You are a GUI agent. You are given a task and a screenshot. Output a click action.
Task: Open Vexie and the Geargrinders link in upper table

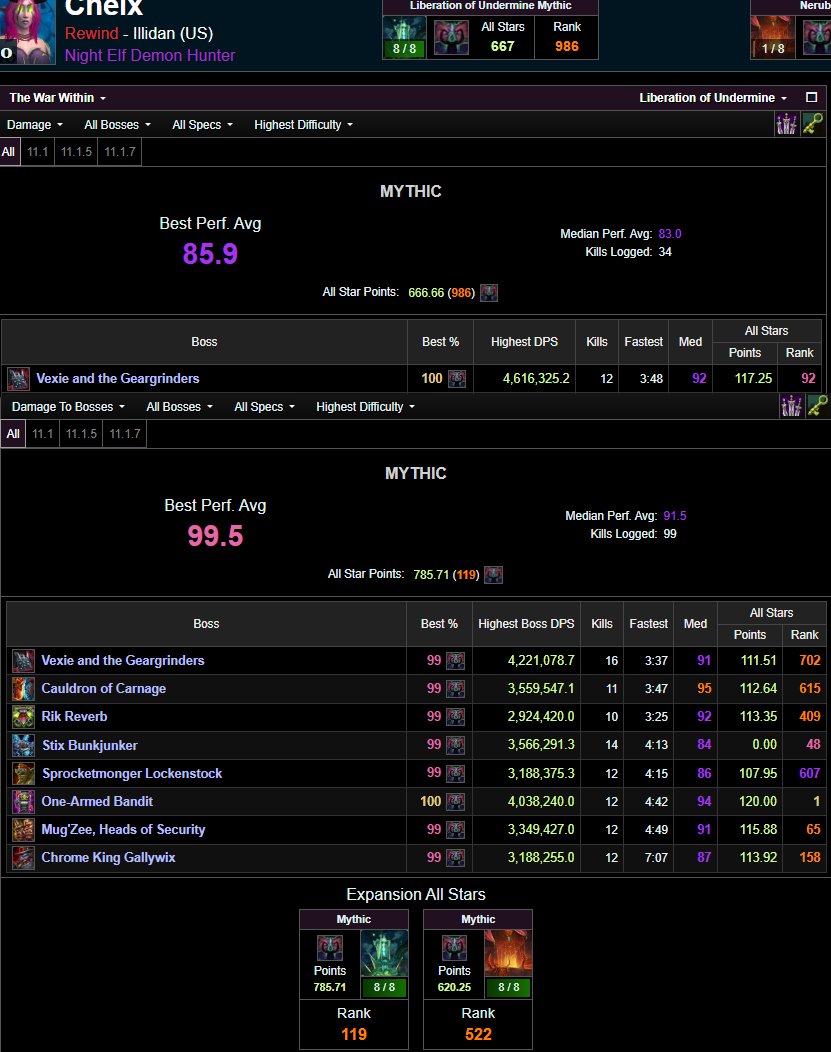tap(117, 378)
